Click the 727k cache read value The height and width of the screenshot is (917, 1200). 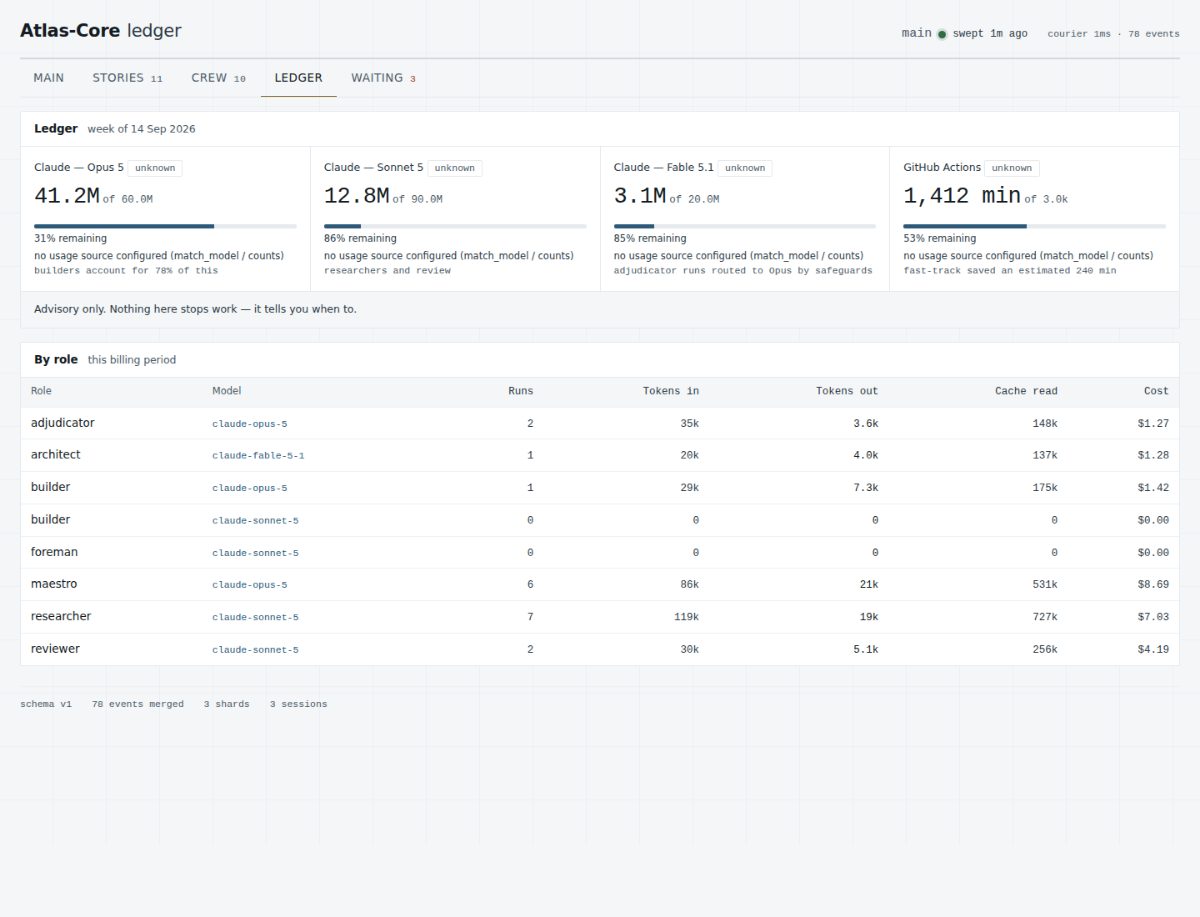click(1044, 617)
